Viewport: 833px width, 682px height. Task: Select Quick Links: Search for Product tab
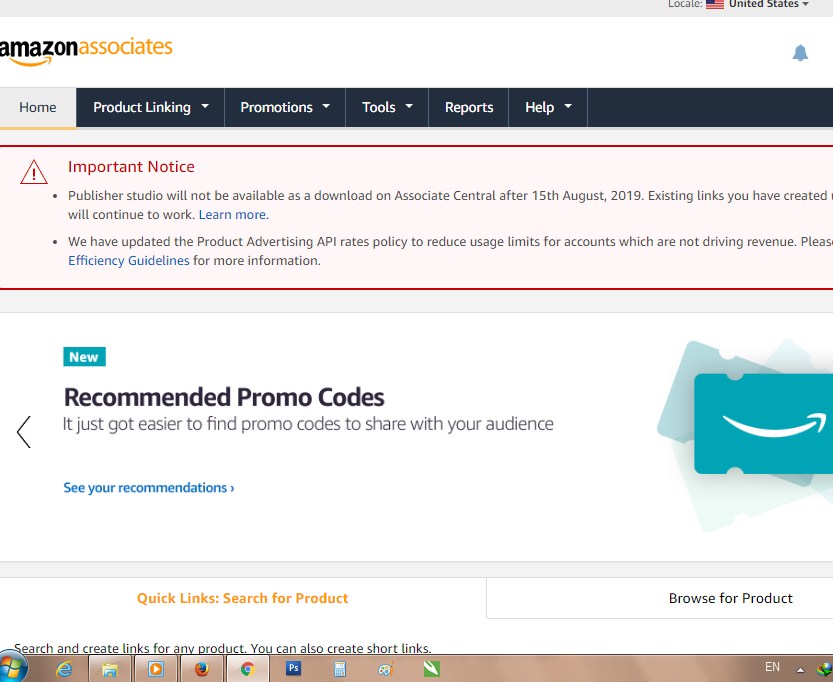pyautogui.click(x=242, y=598)
